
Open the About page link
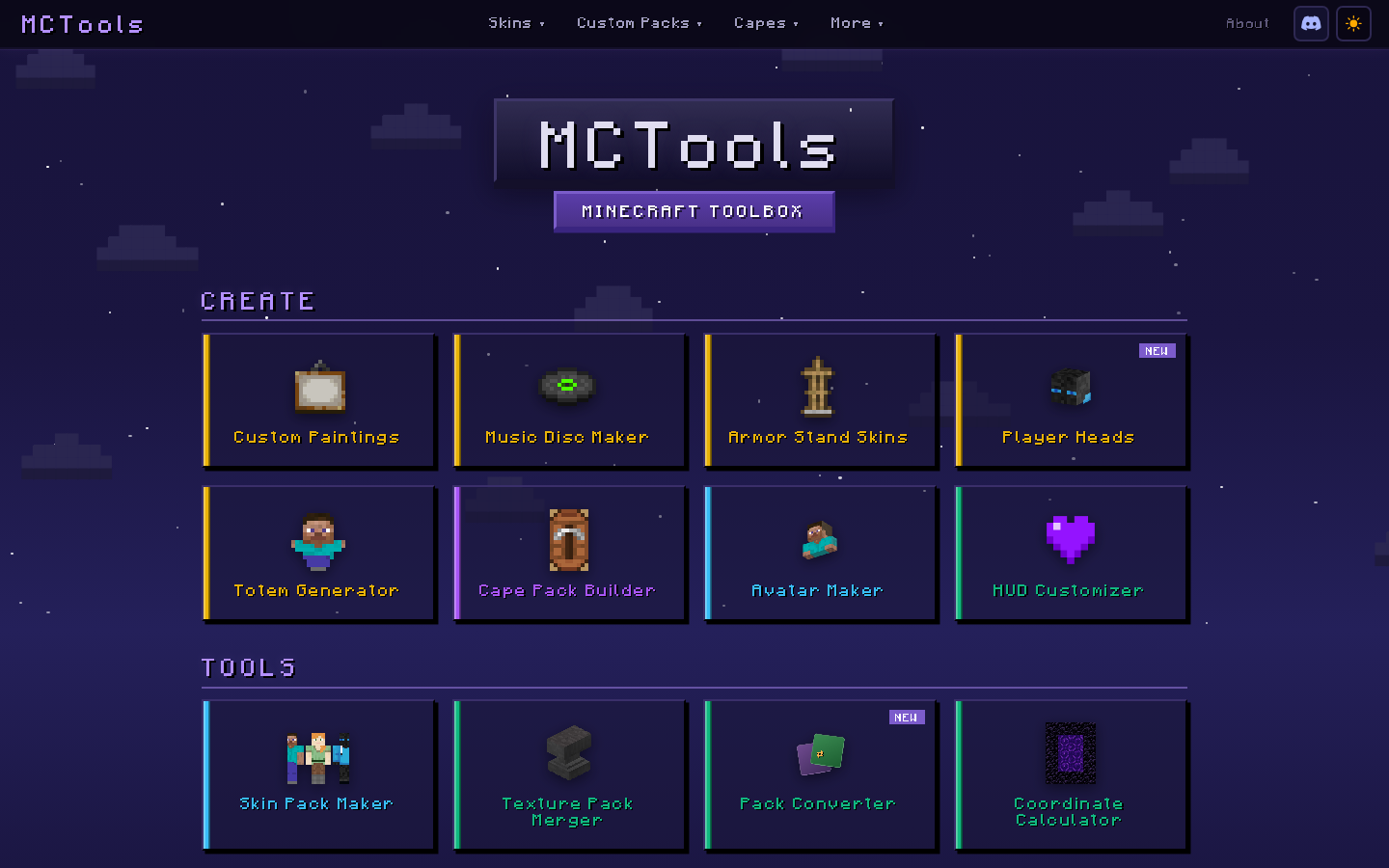pos(1247,23)
